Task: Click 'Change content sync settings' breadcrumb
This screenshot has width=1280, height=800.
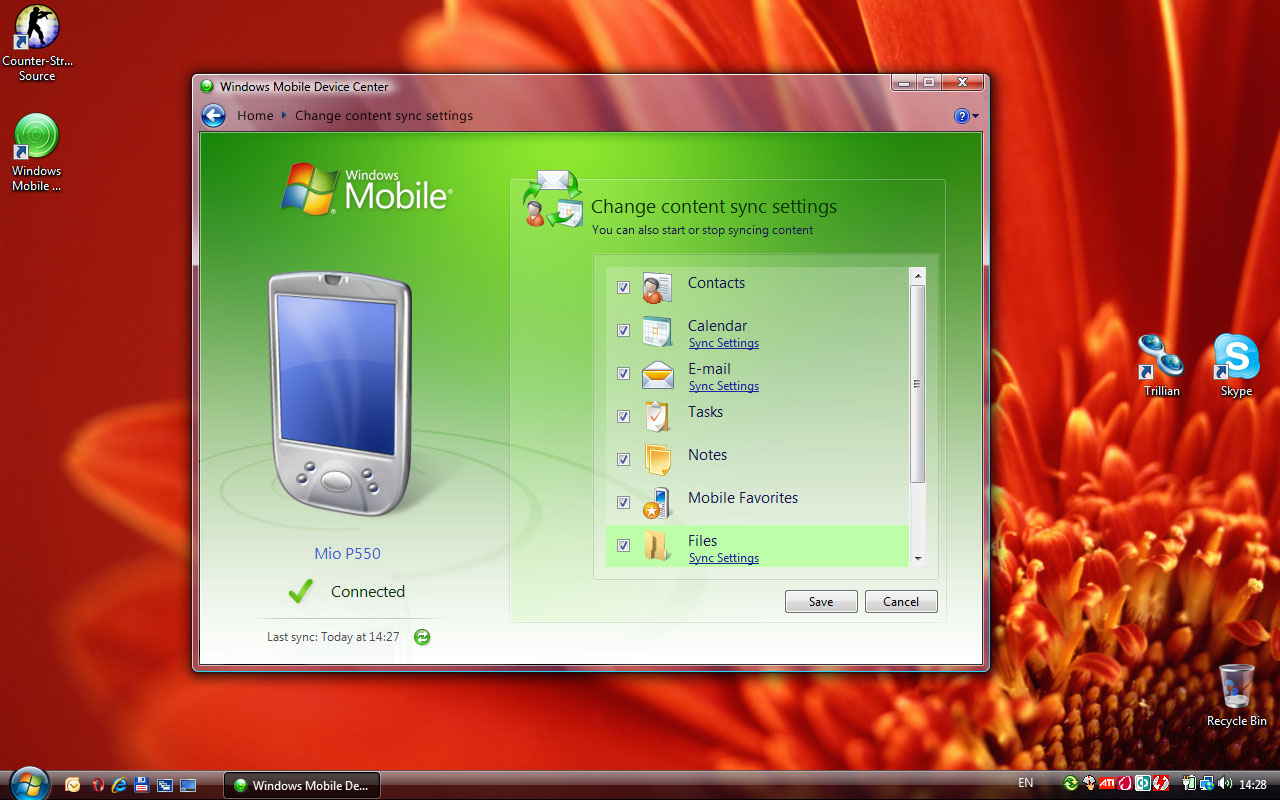Action: pos(384,116)
